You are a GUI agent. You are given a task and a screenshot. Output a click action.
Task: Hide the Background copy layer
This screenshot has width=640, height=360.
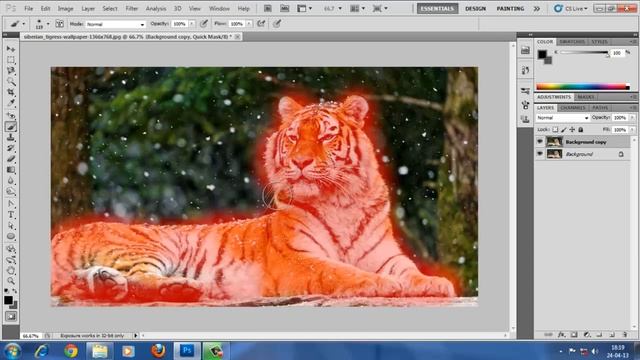click(x=540, y=142)
